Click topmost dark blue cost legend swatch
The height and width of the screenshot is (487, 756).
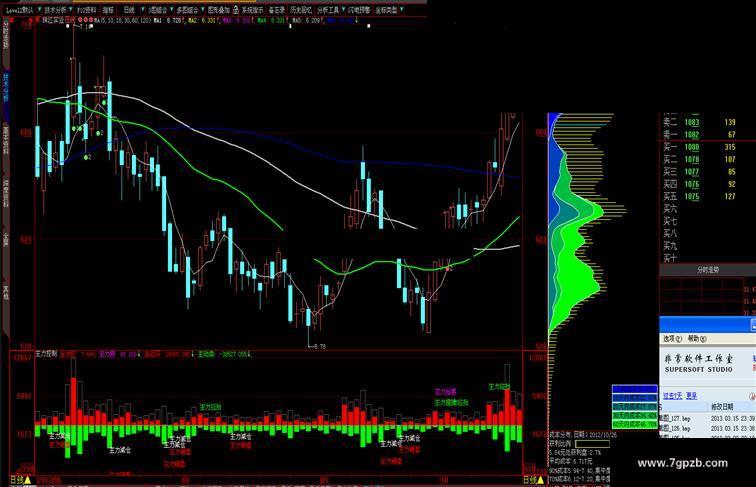coord(634,389)
